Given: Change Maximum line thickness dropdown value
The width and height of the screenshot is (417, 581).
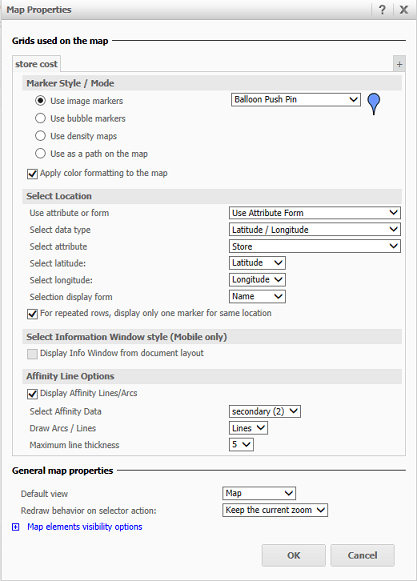Looking at the screenshot, I should pos(241,444).
